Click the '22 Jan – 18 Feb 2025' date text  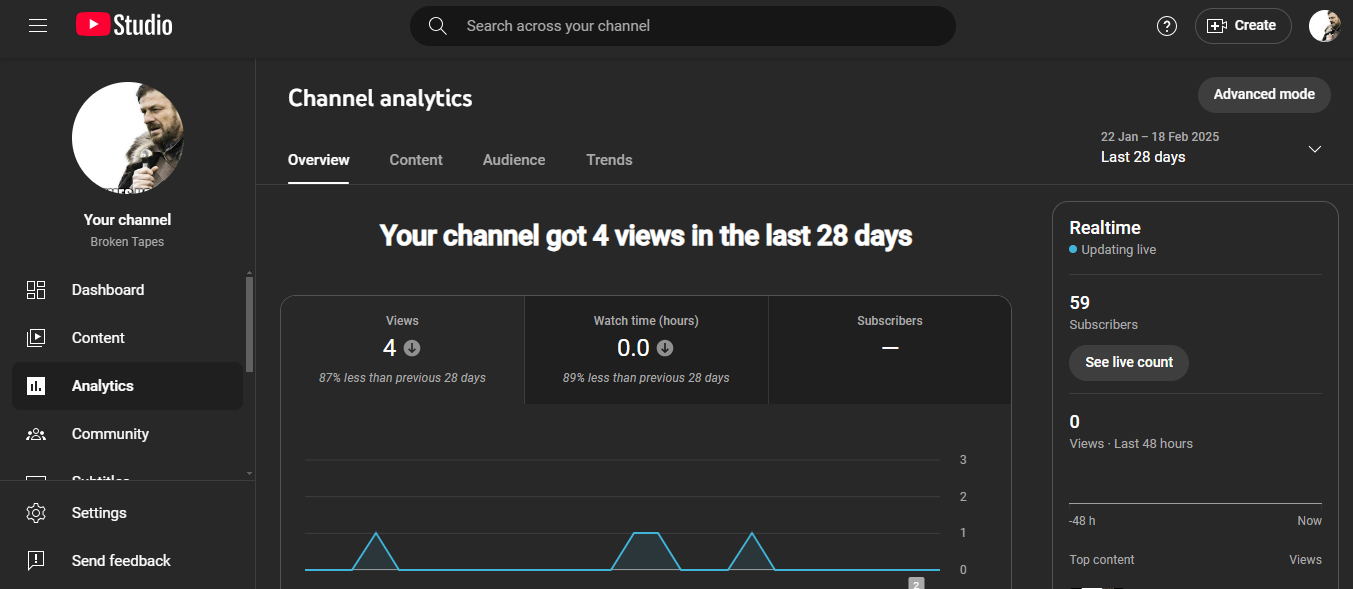point(1160,137)
